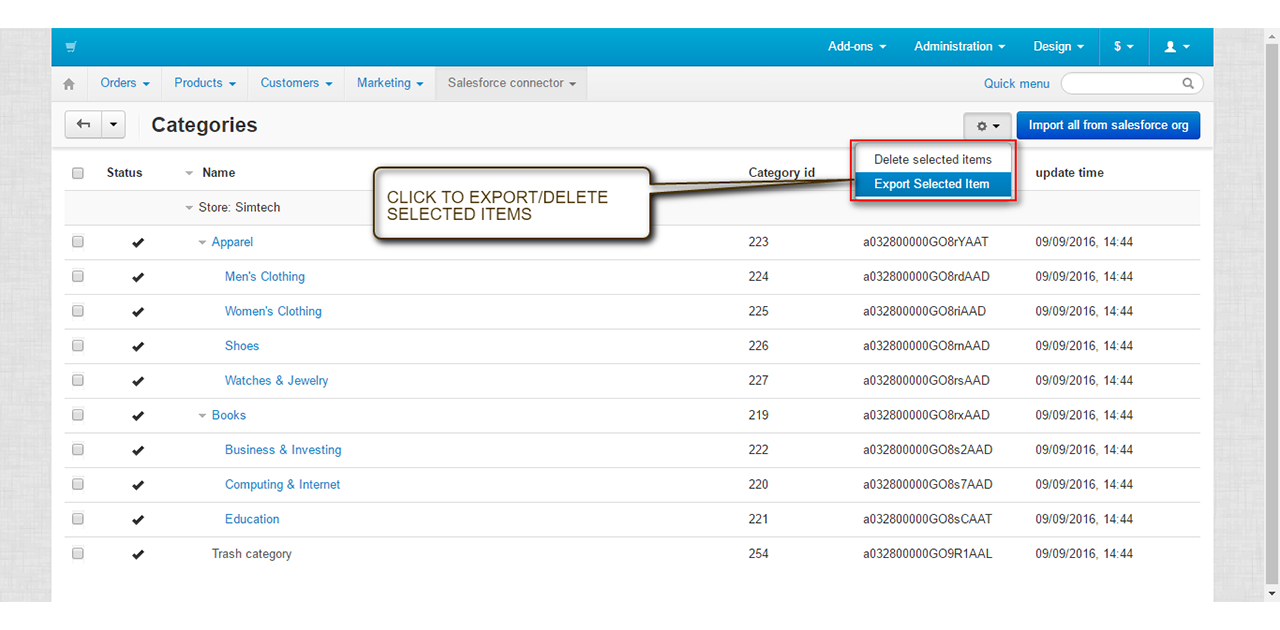This screenshot has height=630, width=1280.
Task: Click Import all from salesforce org
Action: [1108, 126]
